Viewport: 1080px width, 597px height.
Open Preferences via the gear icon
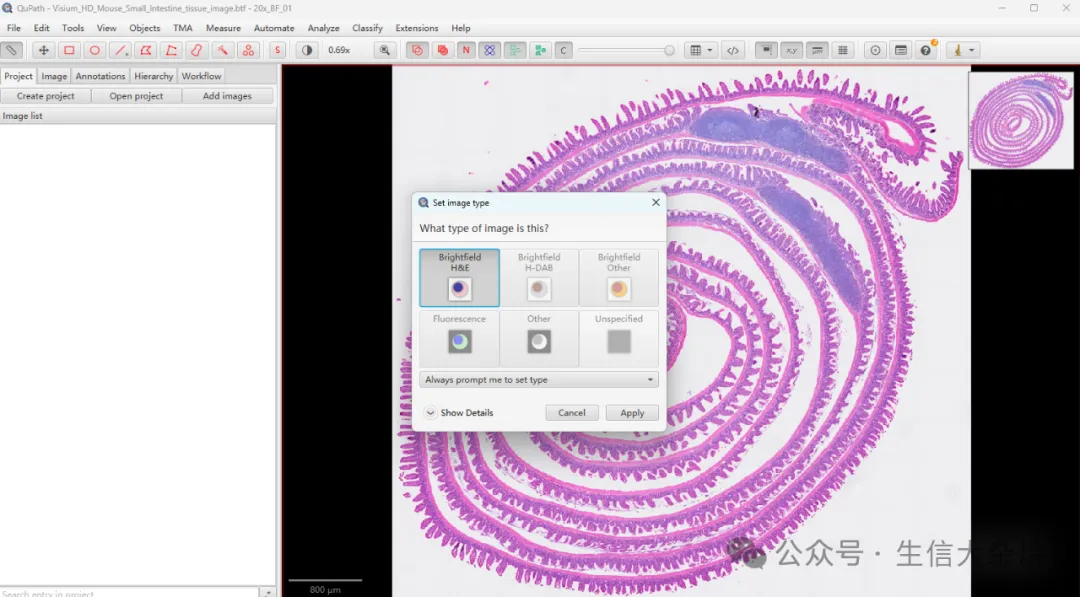click(875, 50)
